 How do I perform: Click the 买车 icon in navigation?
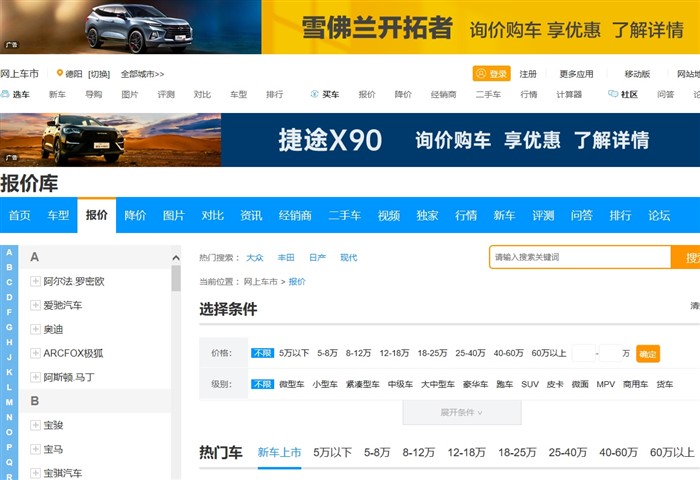314,94
